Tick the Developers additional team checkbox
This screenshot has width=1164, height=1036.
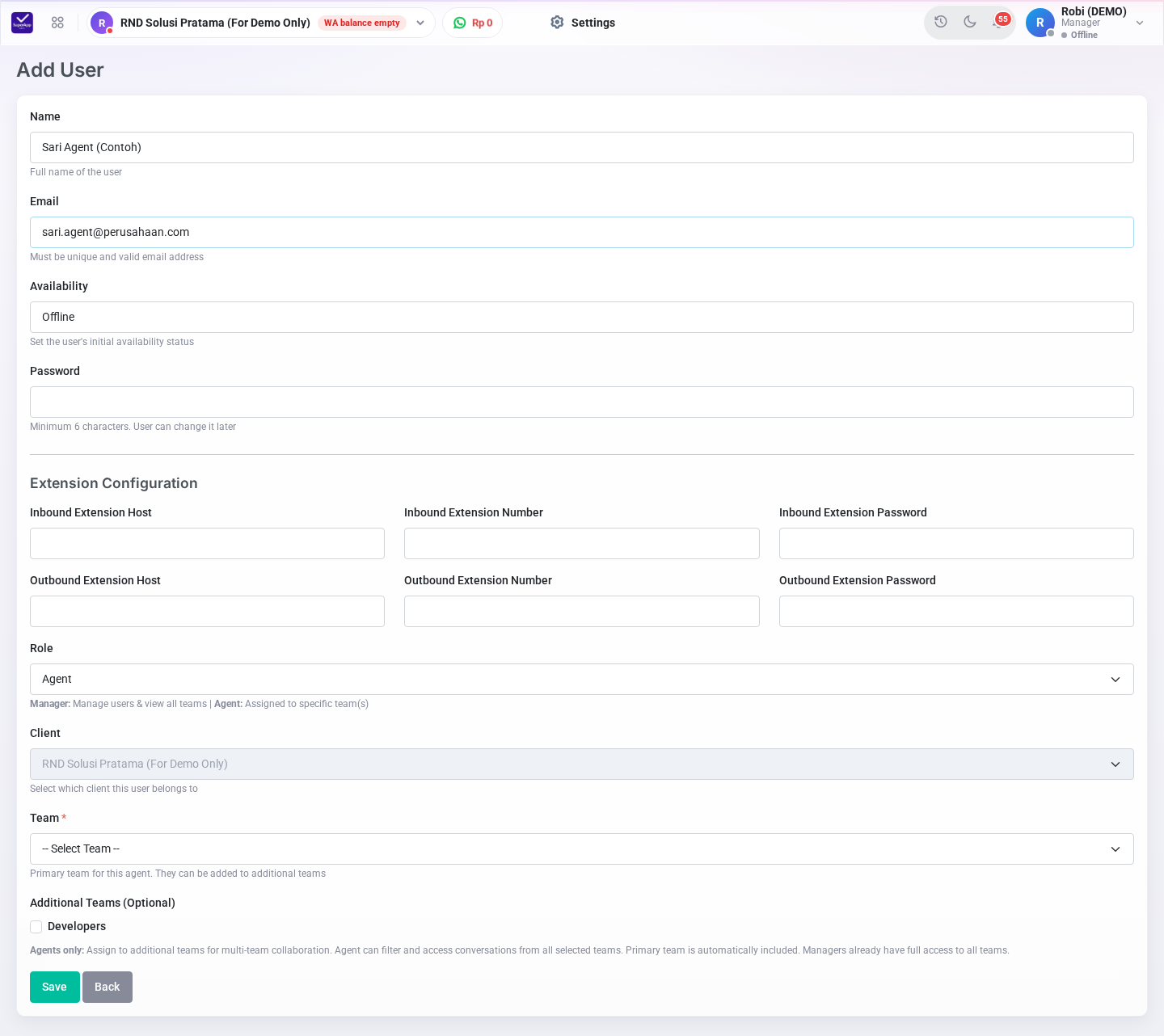pos(36,927)
